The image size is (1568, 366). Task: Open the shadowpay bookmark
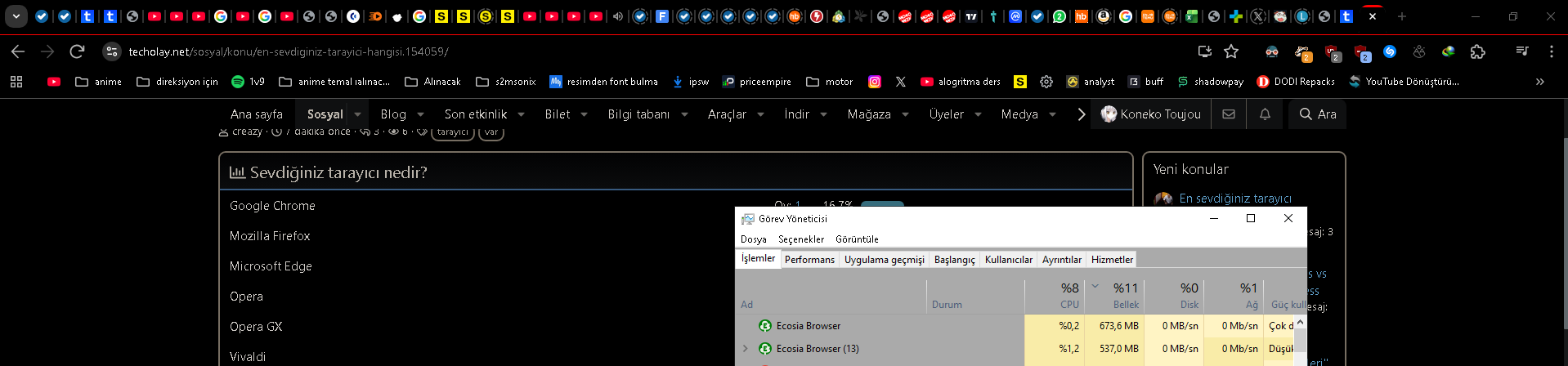pos(1210,82)
